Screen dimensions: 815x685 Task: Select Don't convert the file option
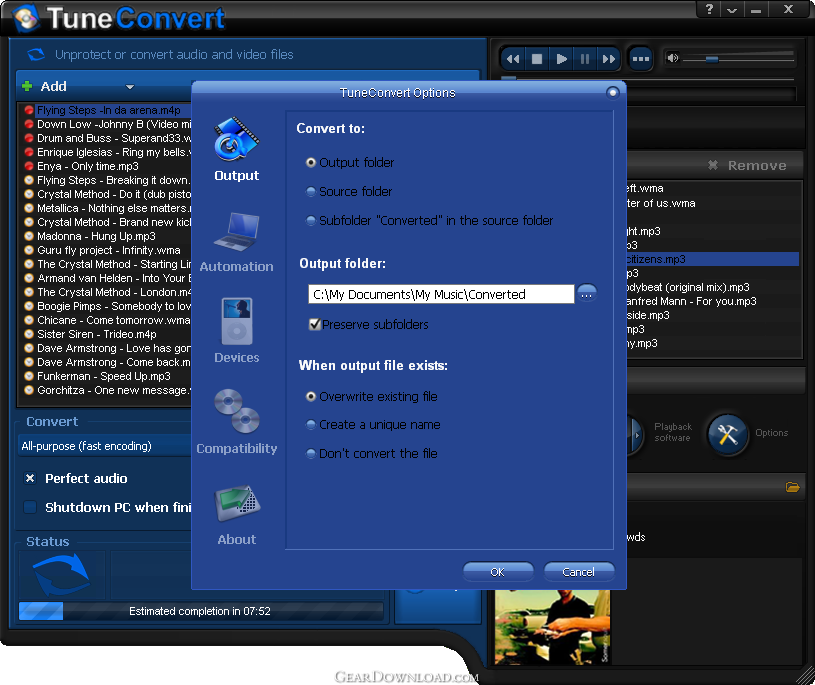[x=372, y=454]
